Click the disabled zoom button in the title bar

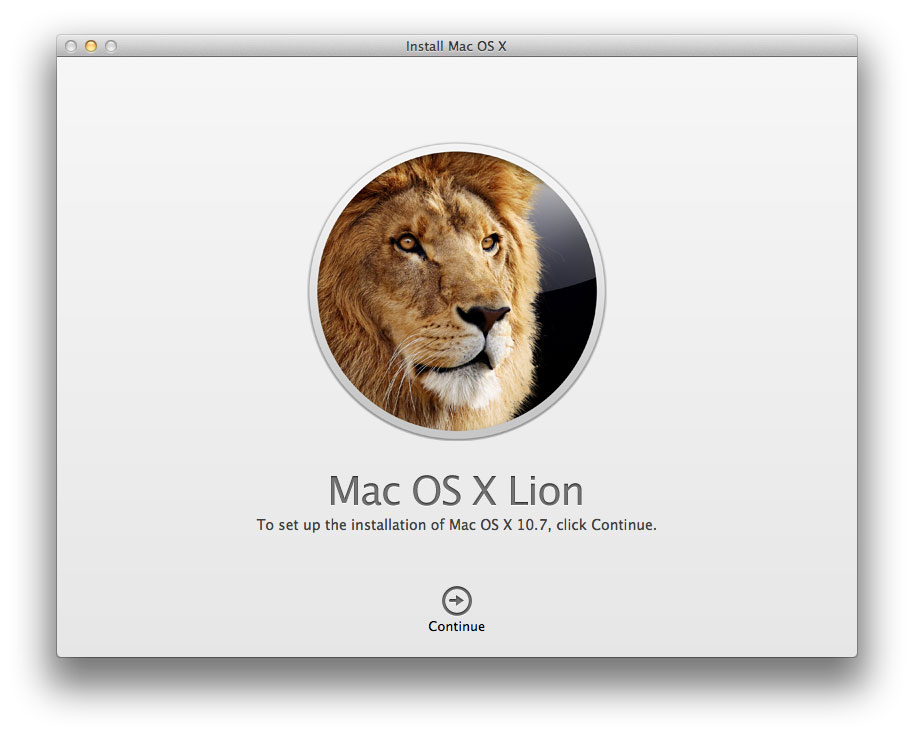tap(111, 46)
